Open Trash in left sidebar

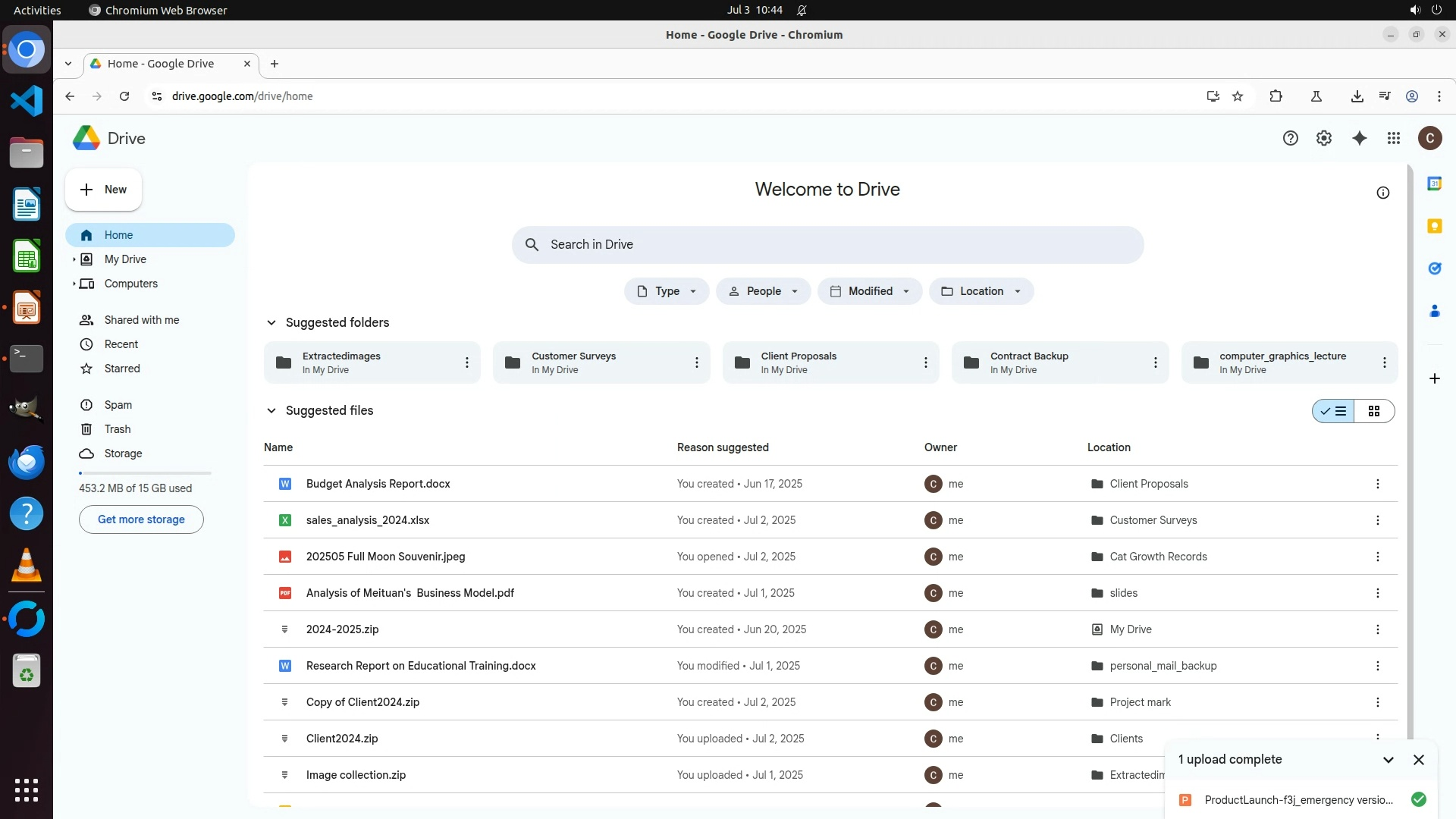(117, 429)
